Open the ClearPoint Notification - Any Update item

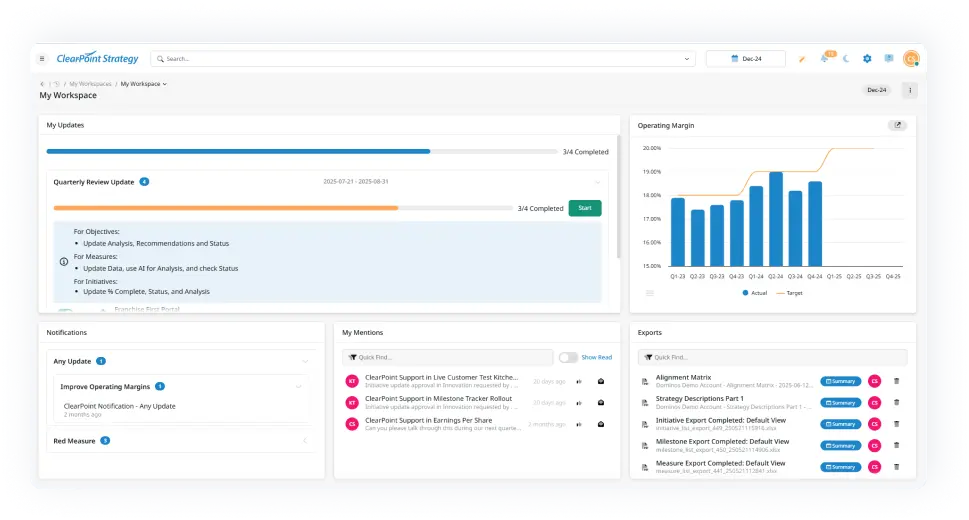(119, 406)
